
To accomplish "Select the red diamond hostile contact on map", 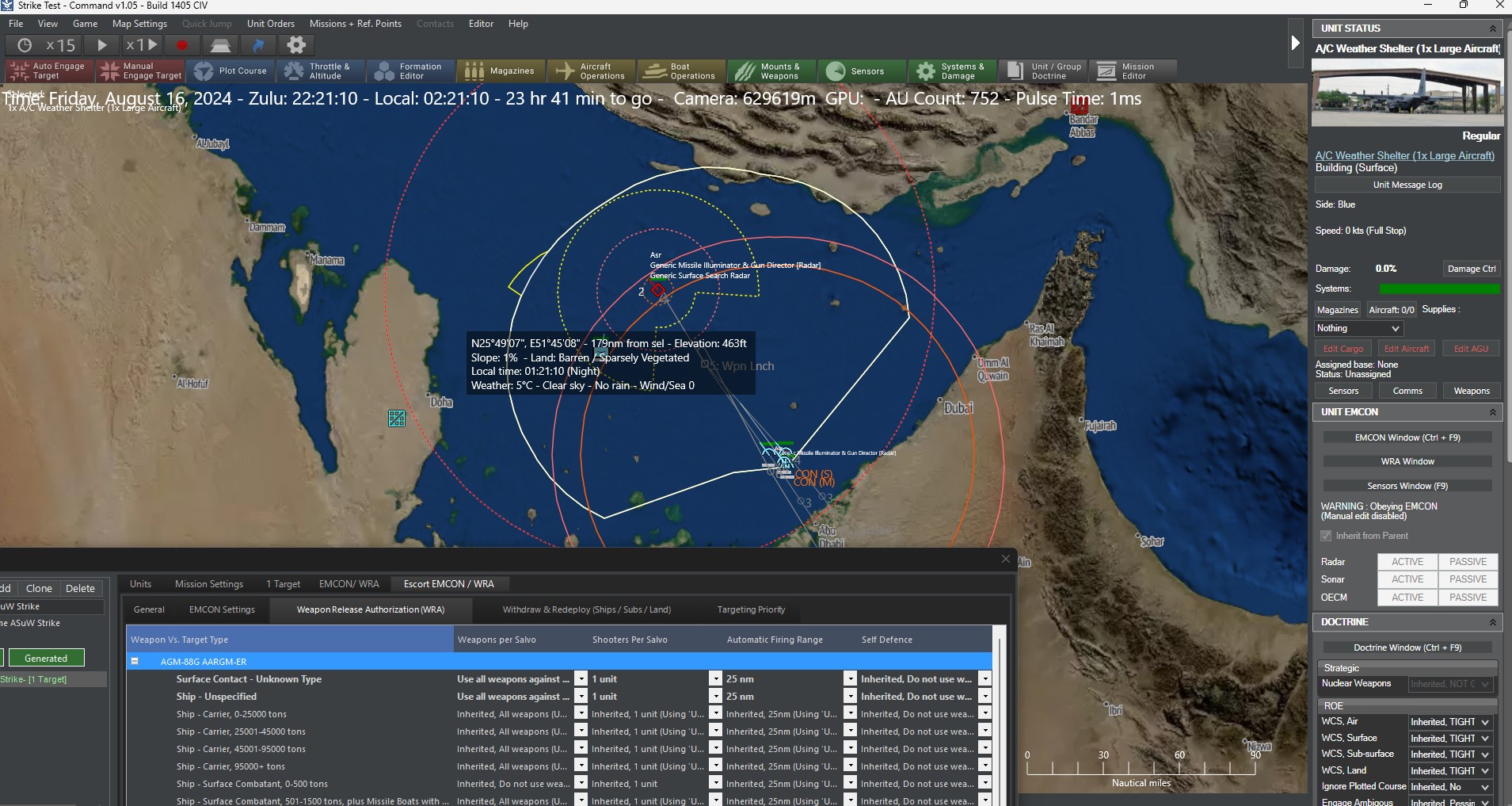I will [658, 290].
